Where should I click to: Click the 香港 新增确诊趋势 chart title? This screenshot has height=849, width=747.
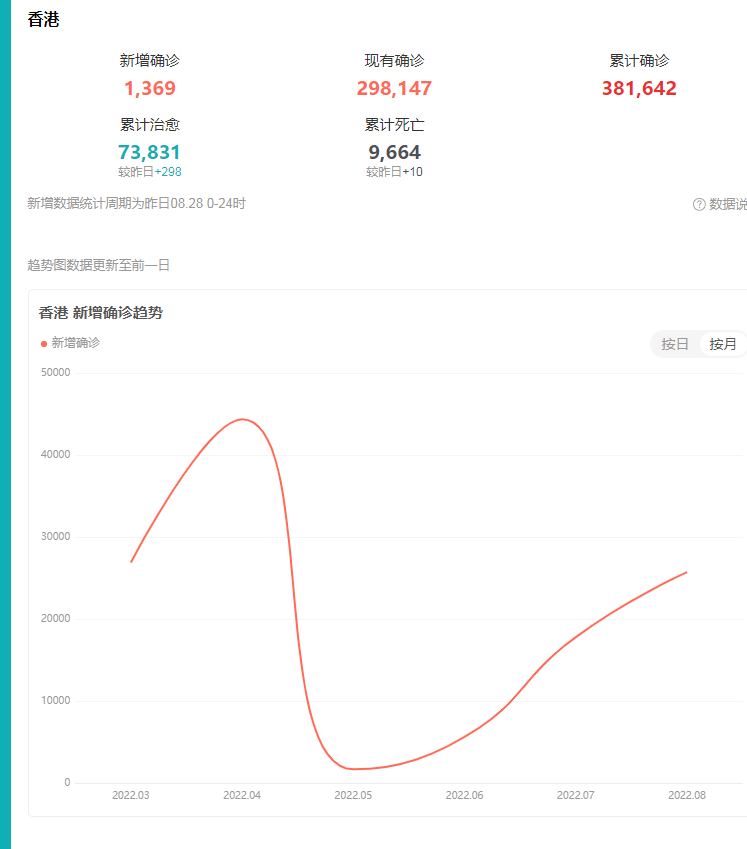coord(101,312)
